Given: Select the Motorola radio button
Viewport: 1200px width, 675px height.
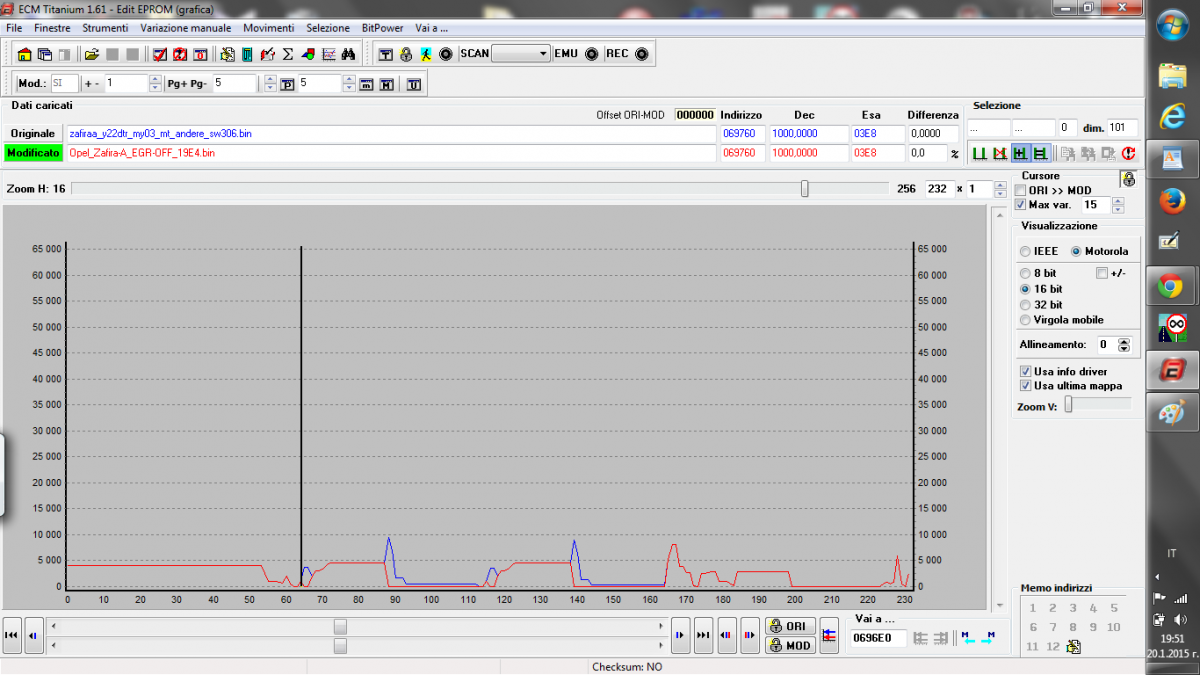Looking at the screenshot, I should tap(1076, 251).
